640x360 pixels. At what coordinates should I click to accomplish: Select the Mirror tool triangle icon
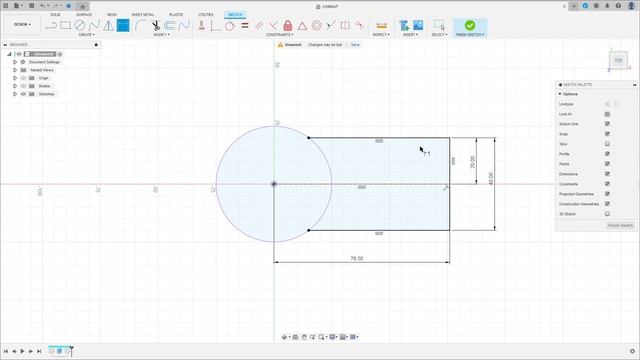(109, 26)
